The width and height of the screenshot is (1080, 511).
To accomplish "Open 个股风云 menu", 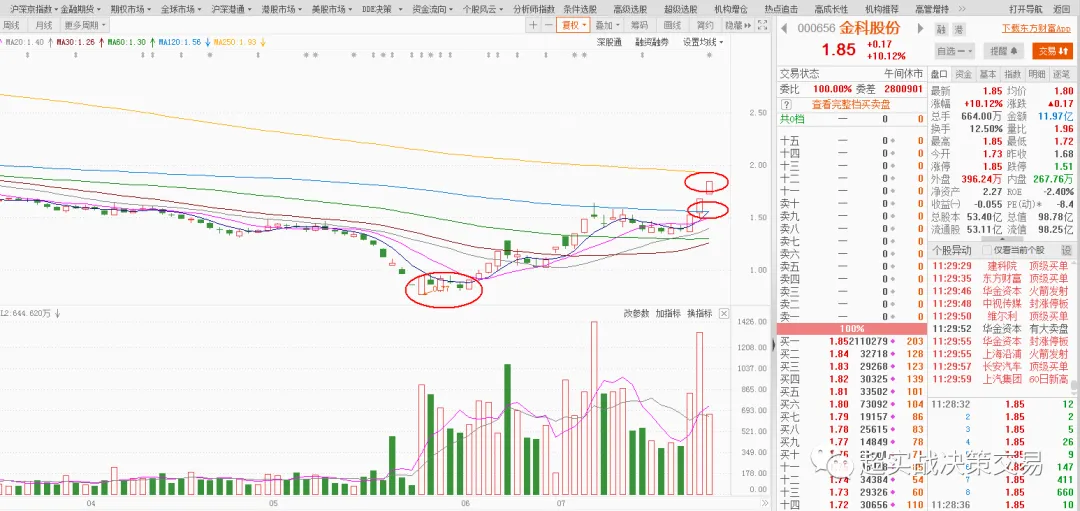I will pyautogui.click(x=483, y=9).
